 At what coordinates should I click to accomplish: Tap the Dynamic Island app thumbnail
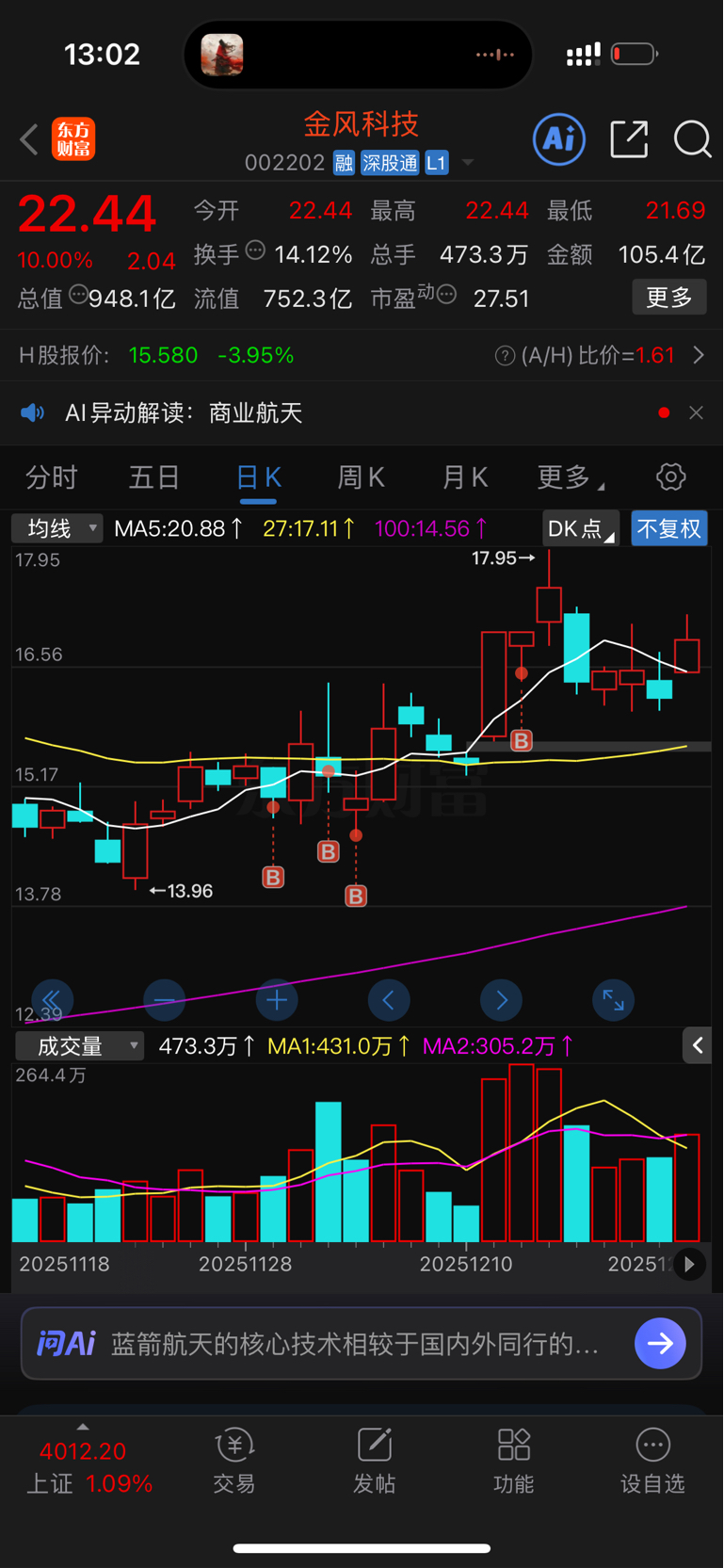point(222,55)
